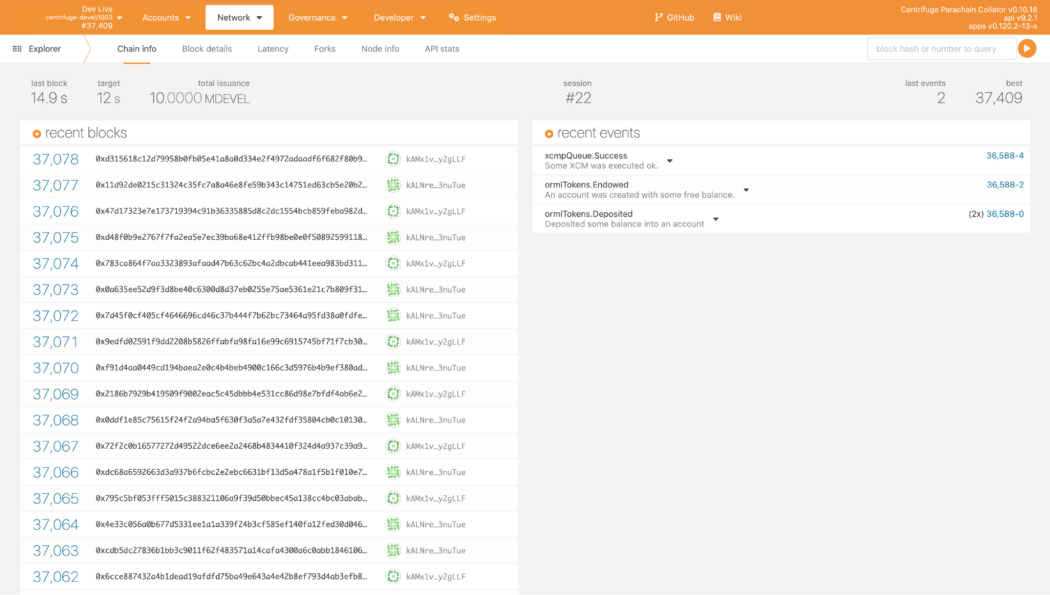
Task: Expand the ormlTokens.Endowed event details
Action: (x=746, y=190)
